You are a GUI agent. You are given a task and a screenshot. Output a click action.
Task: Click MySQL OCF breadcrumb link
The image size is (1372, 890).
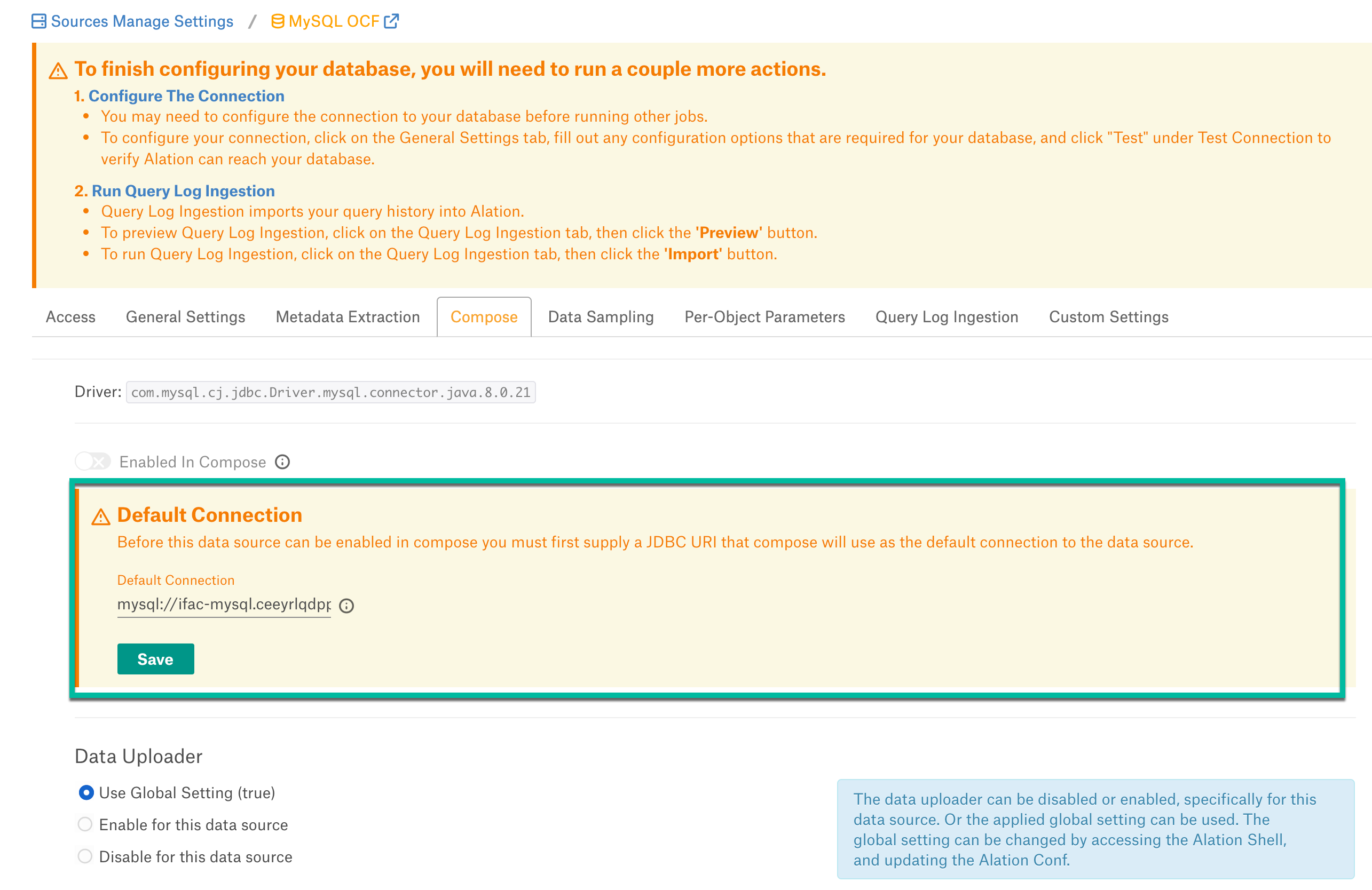(334, 21)
